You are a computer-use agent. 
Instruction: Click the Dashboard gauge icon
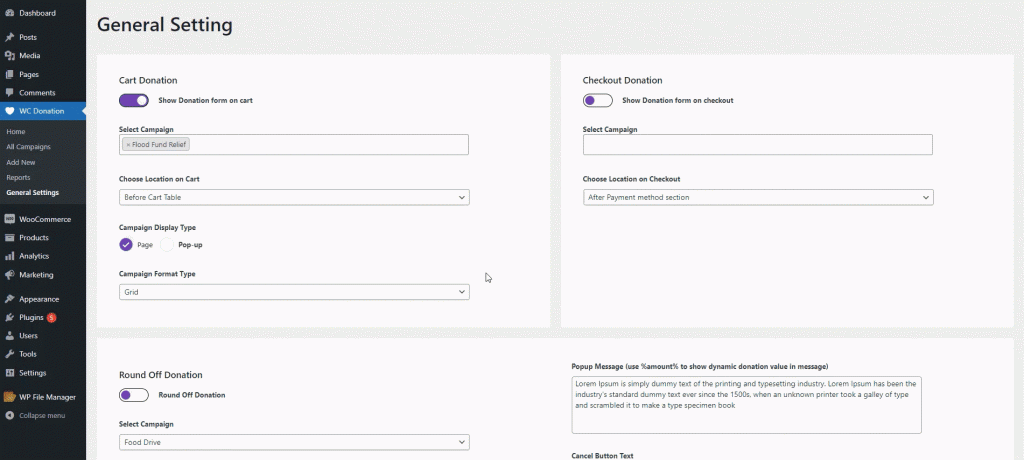(9, 13)
